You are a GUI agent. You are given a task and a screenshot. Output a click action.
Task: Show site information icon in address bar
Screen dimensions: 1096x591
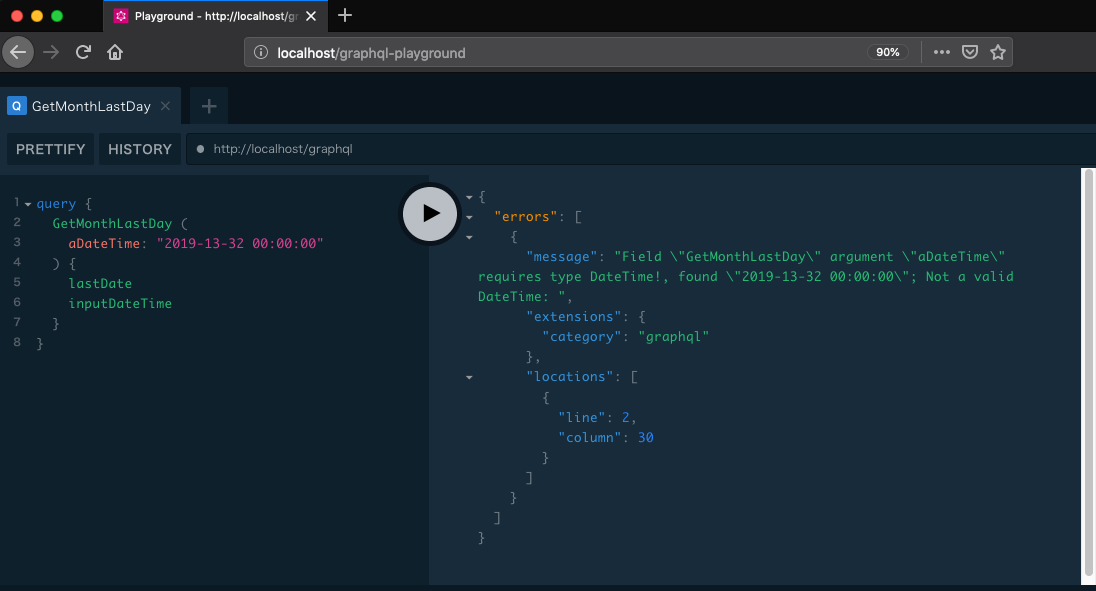261,52
